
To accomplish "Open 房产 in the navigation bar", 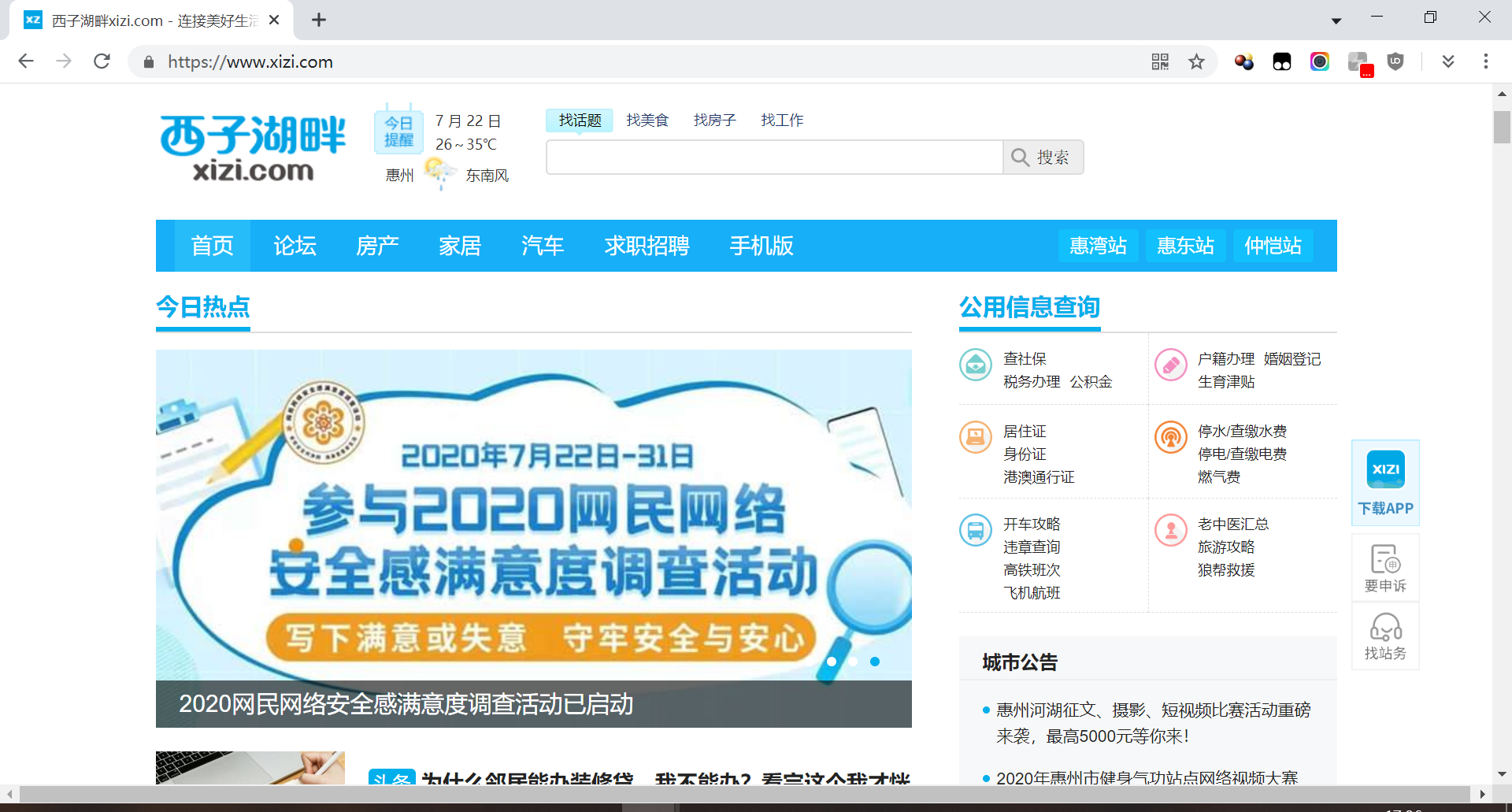I will [378, 246].
